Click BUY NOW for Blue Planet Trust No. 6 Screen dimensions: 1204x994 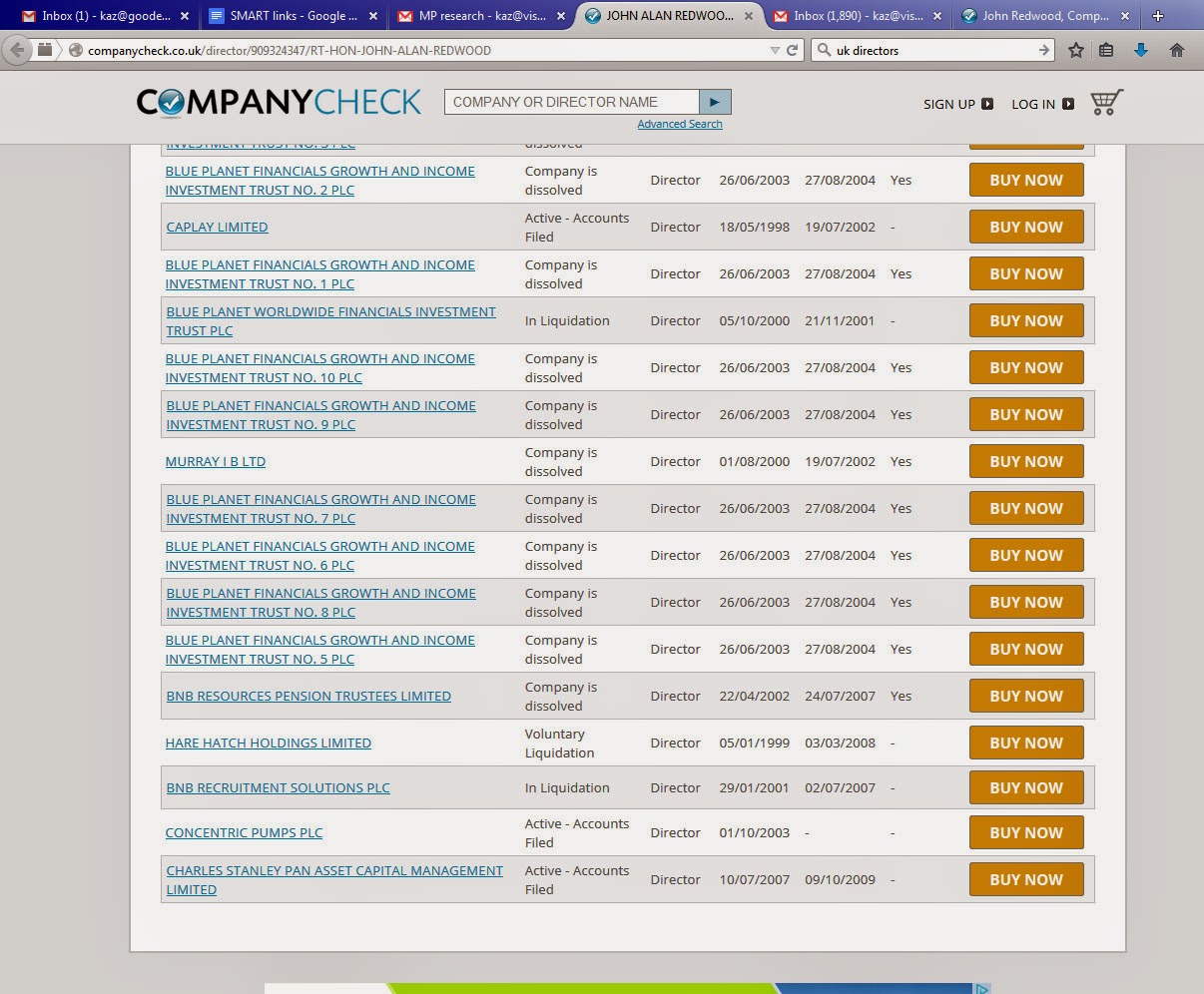click(1026, 555)
